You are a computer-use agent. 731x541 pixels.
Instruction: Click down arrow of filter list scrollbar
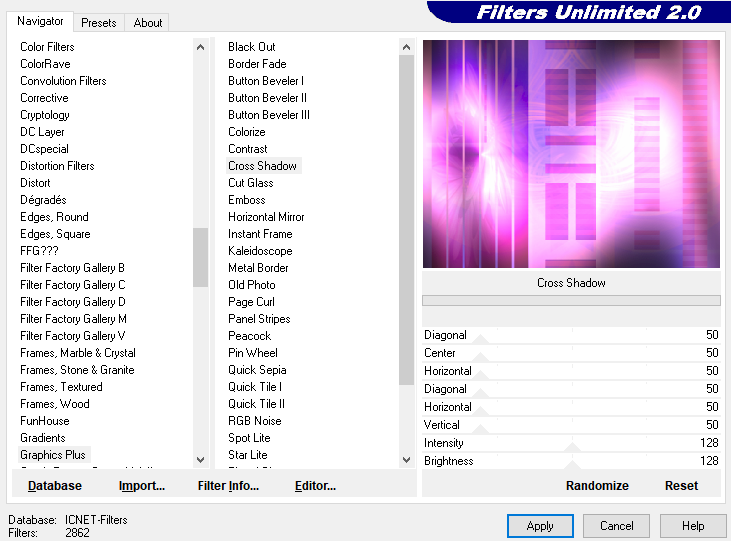[407, 460]
